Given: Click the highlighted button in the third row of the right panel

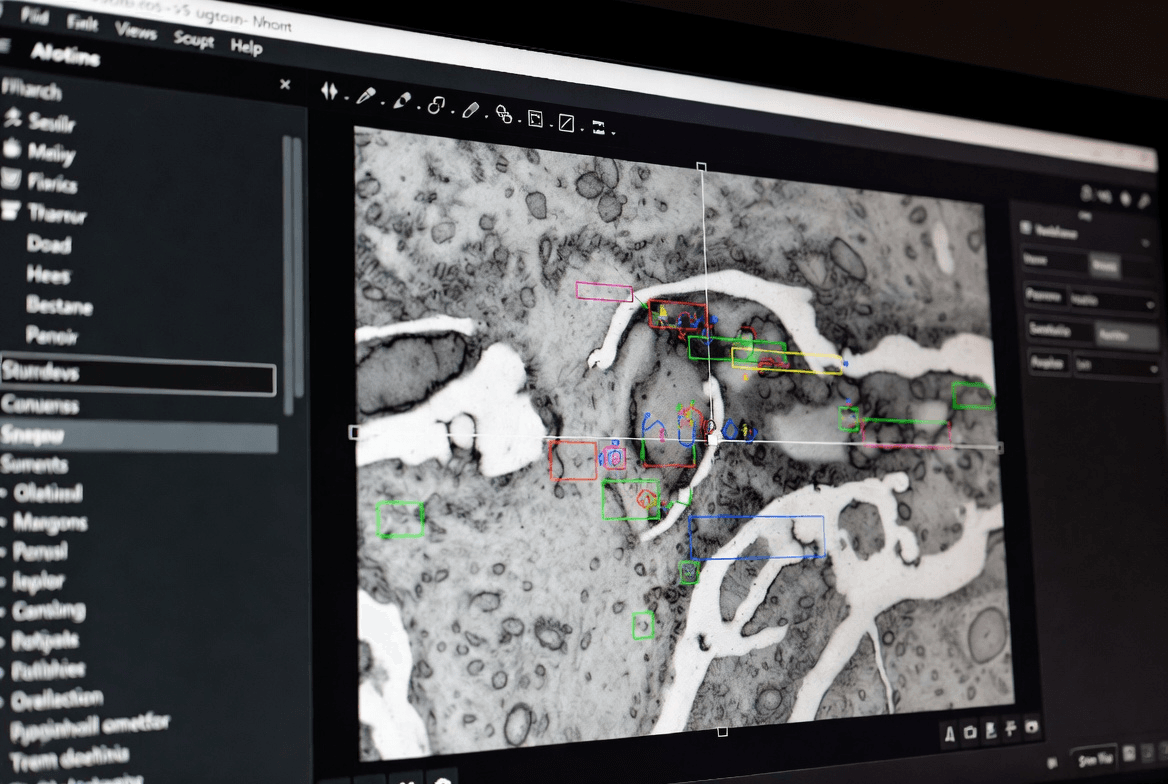Looking at the screenshot, I should click(x=1126, y=335).
